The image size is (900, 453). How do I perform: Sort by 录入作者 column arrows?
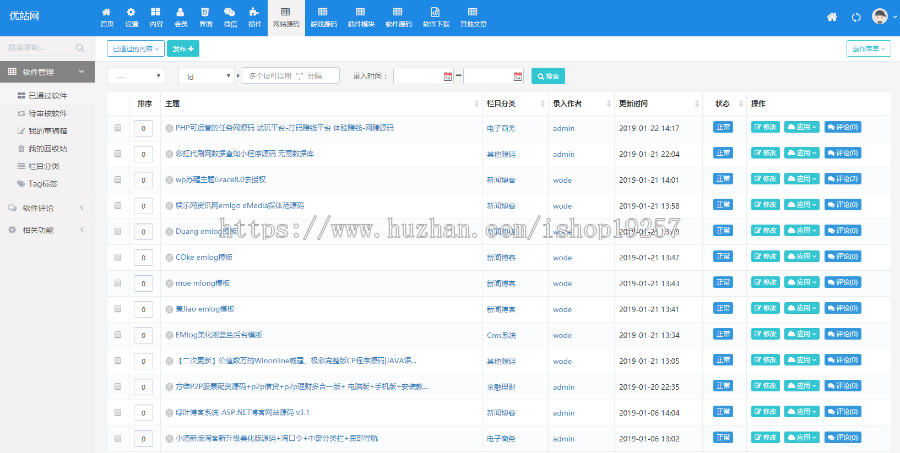pyautogui.click(x=608, y=104)
